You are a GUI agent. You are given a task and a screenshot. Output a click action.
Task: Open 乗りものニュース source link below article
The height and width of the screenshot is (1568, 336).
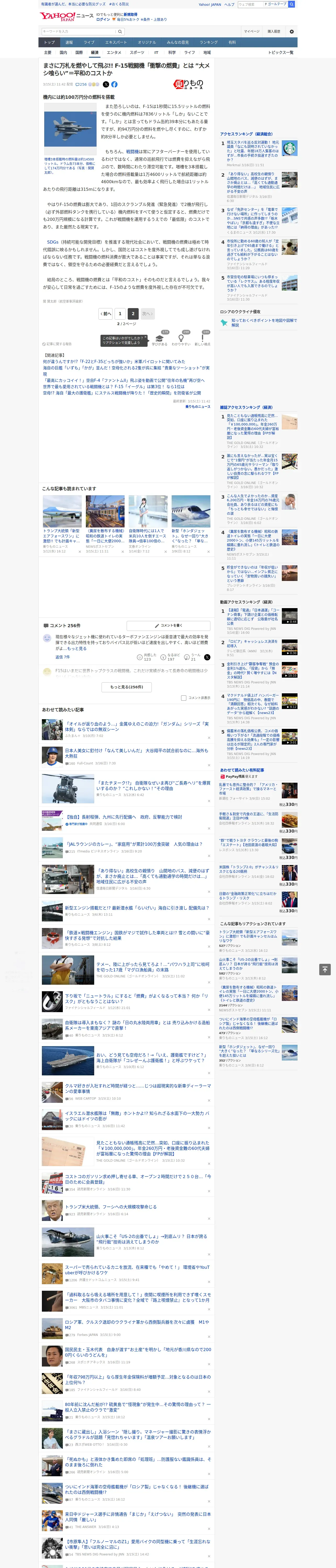point(198,406)
